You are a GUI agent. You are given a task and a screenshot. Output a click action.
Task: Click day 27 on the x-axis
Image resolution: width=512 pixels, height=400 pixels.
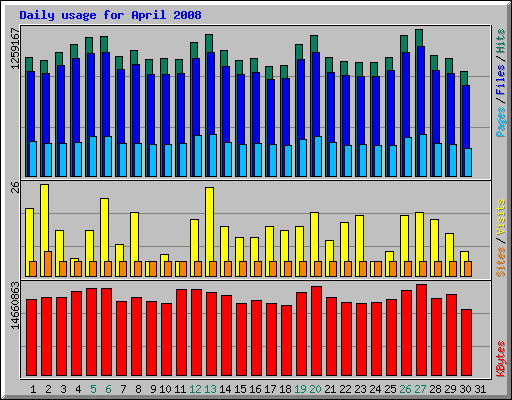(x=420, y=389)
